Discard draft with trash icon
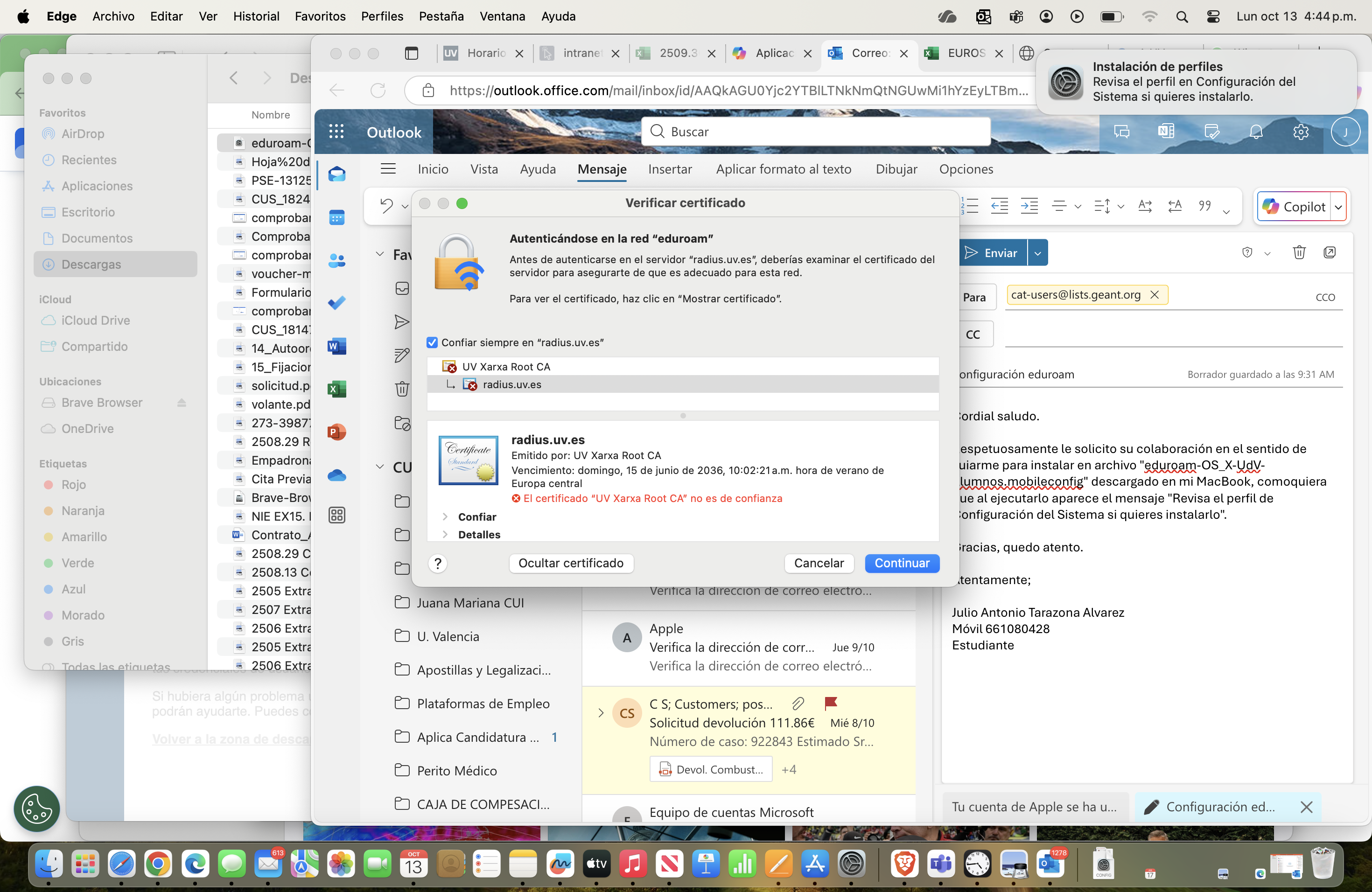This screenshot has width=1372, height=892. coord(1299,252)
